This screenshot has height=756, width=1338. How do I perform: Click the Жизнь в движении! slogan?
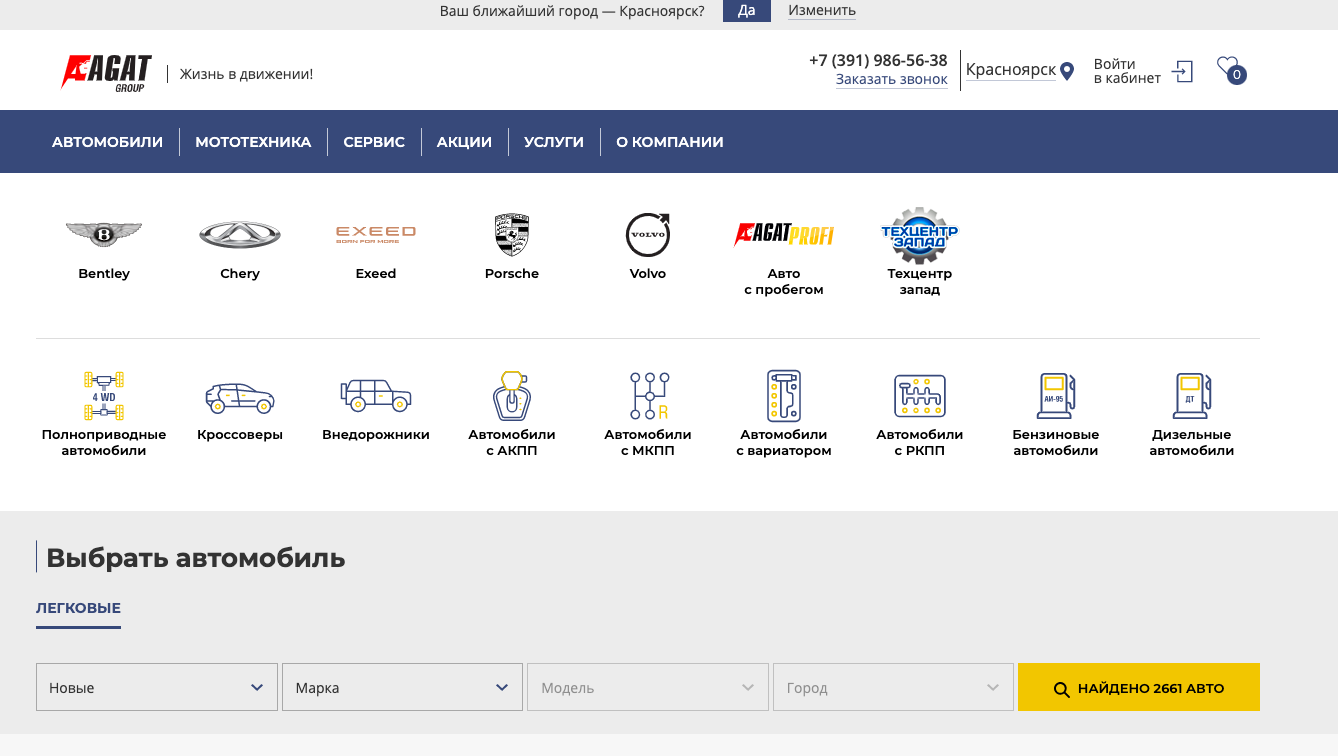(246, 74)
